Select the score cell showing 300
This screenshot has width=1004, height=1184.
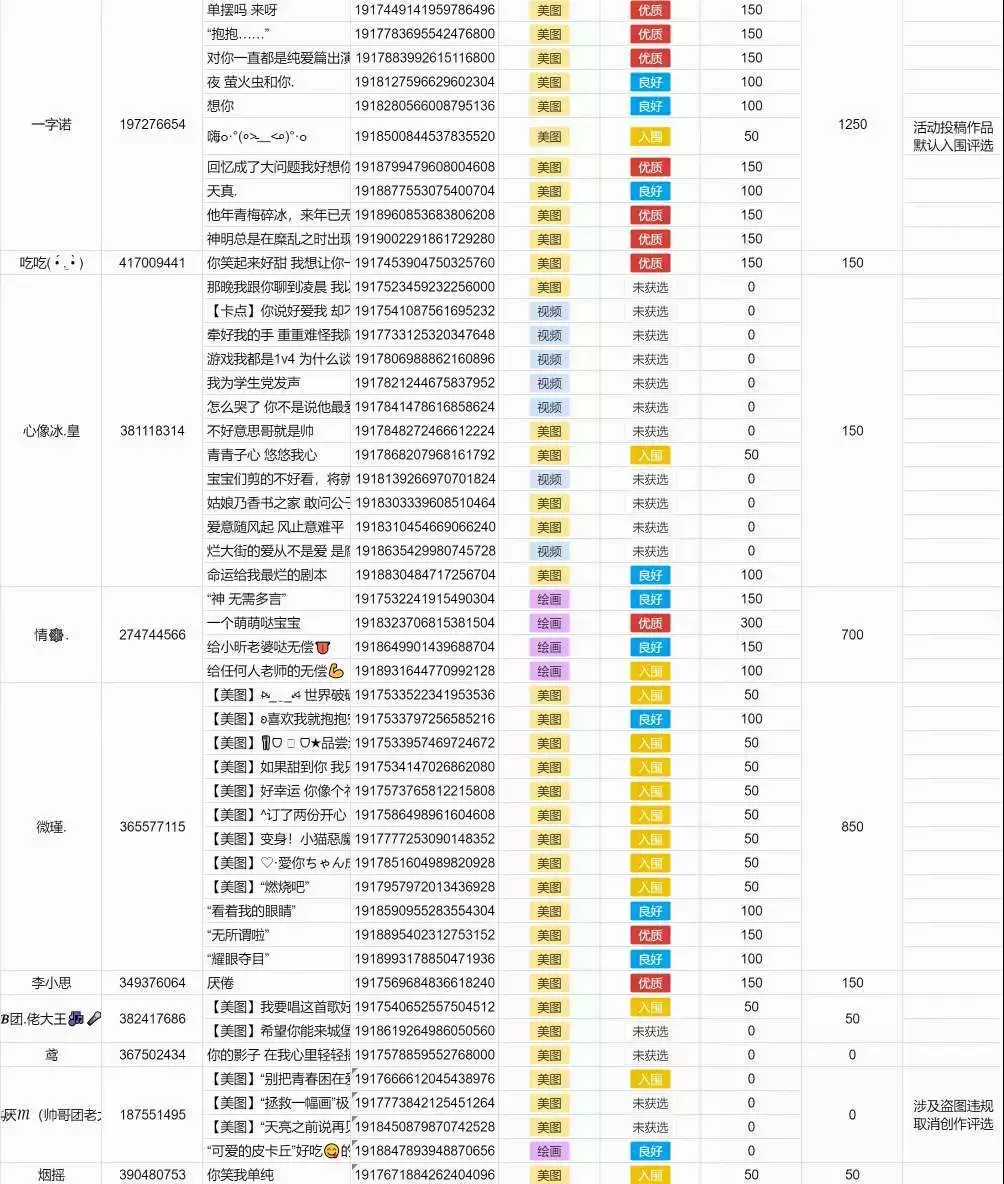tap(751, 623)
